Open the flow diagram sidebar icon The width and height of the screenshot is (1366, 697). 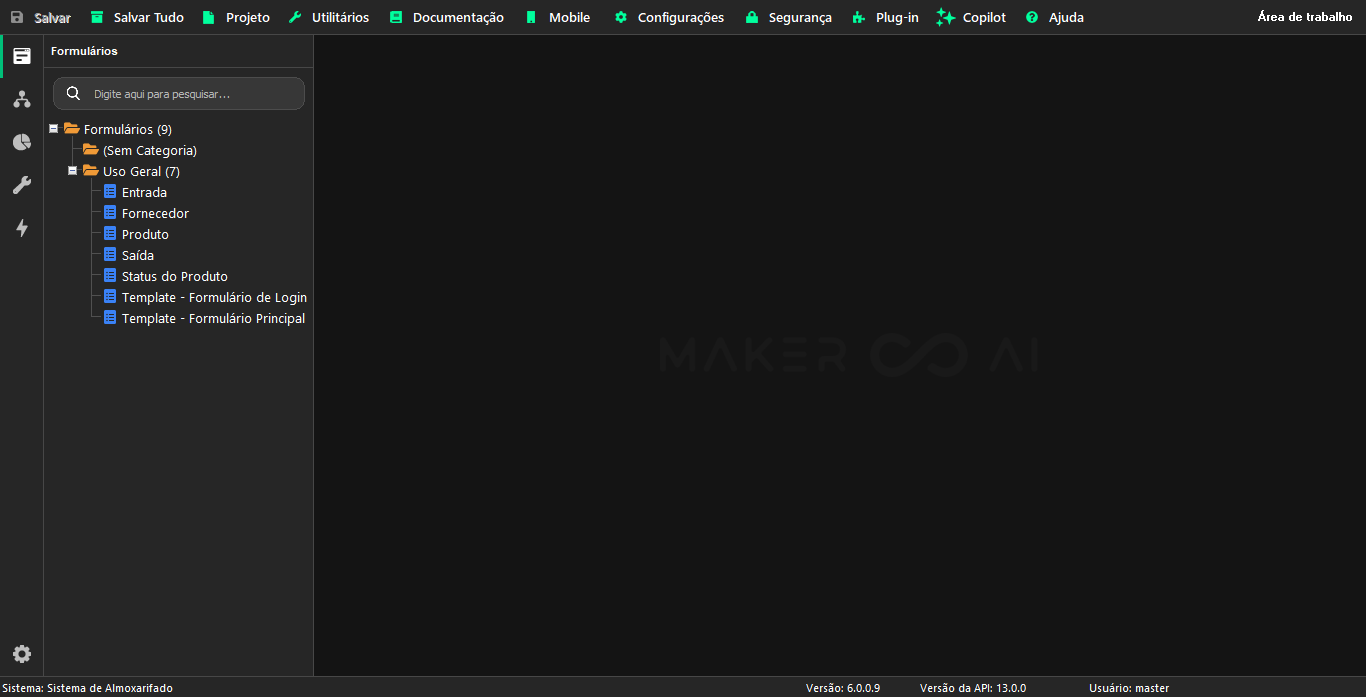pos(22,99)
